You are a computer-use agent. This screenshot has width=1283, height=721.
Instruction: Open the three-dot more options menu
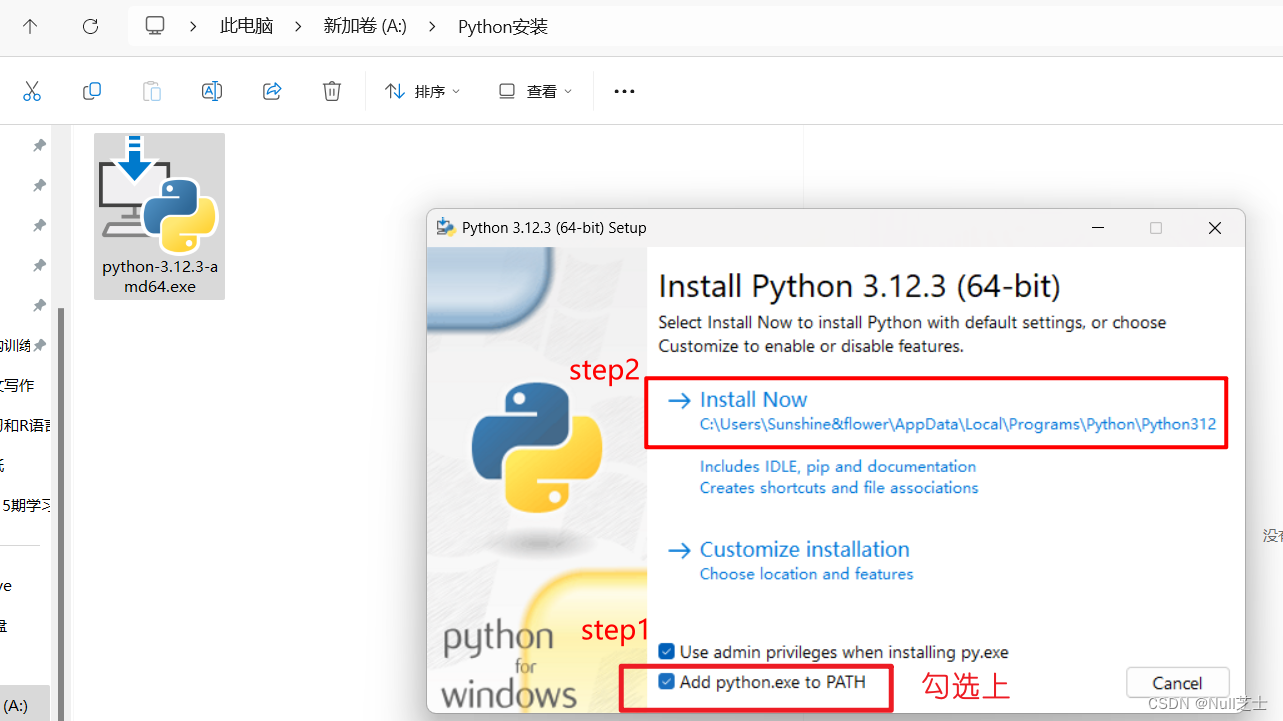(x=624, y=91)
